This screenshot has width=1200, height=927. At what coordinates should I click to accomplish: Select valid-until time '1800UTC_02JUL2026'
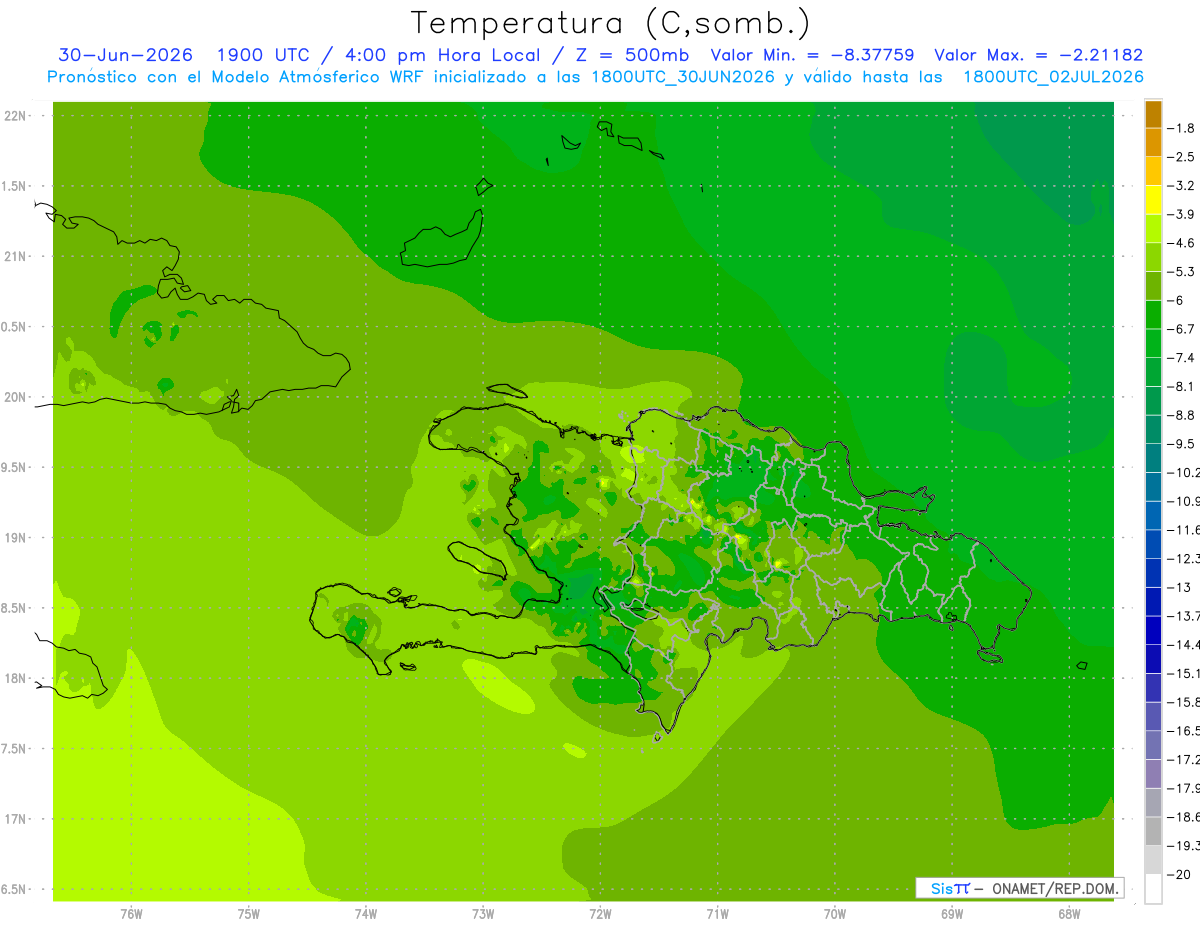pos(1053,77)
